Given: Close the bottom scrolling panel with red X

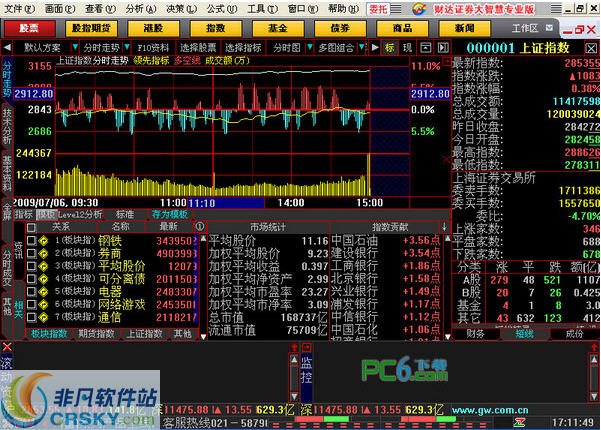Looking at the screenshot, I should (7, 348).
